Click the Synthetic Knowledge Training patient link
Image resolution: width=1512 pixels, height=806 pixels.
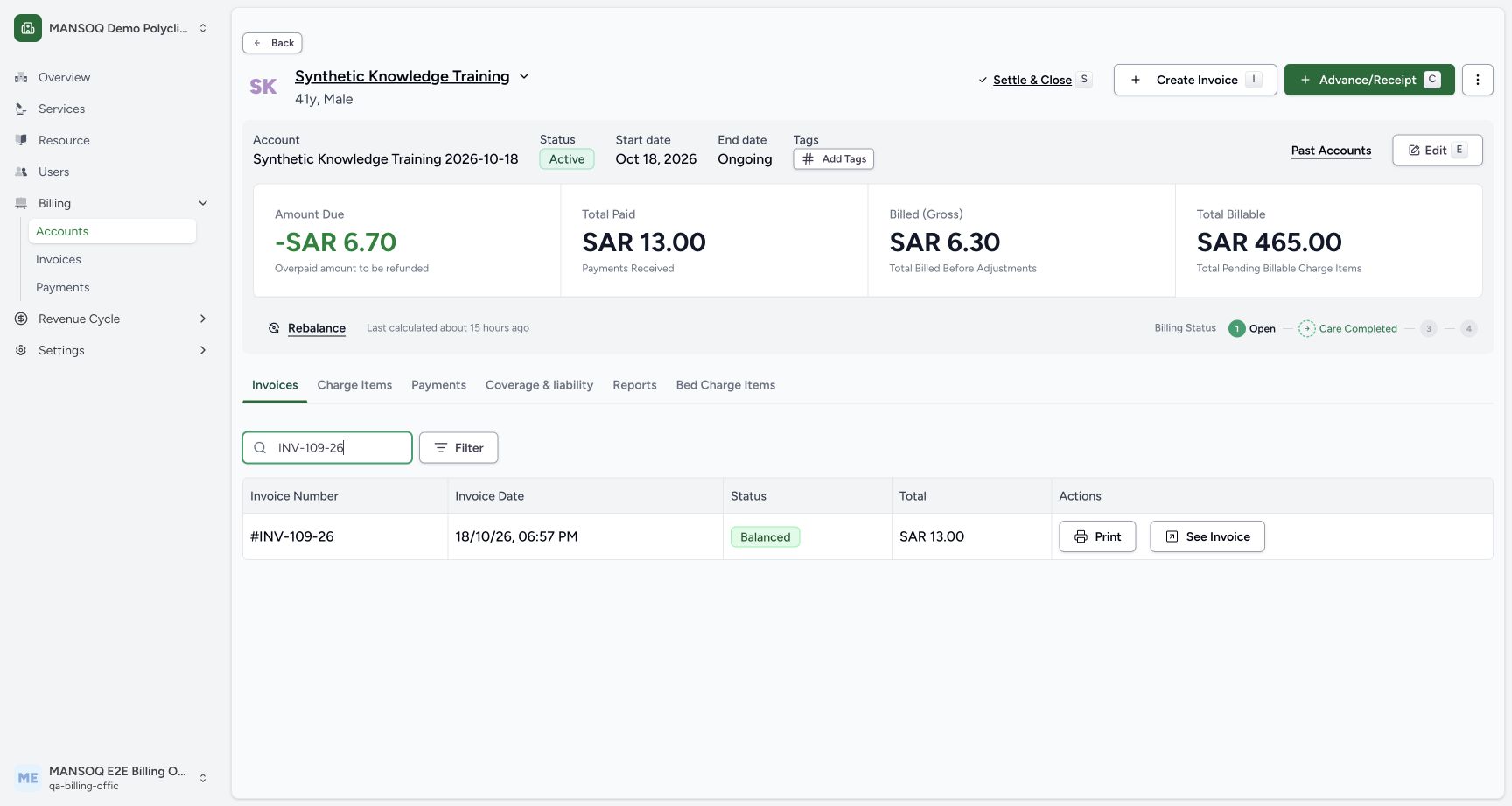coord(402,76)
